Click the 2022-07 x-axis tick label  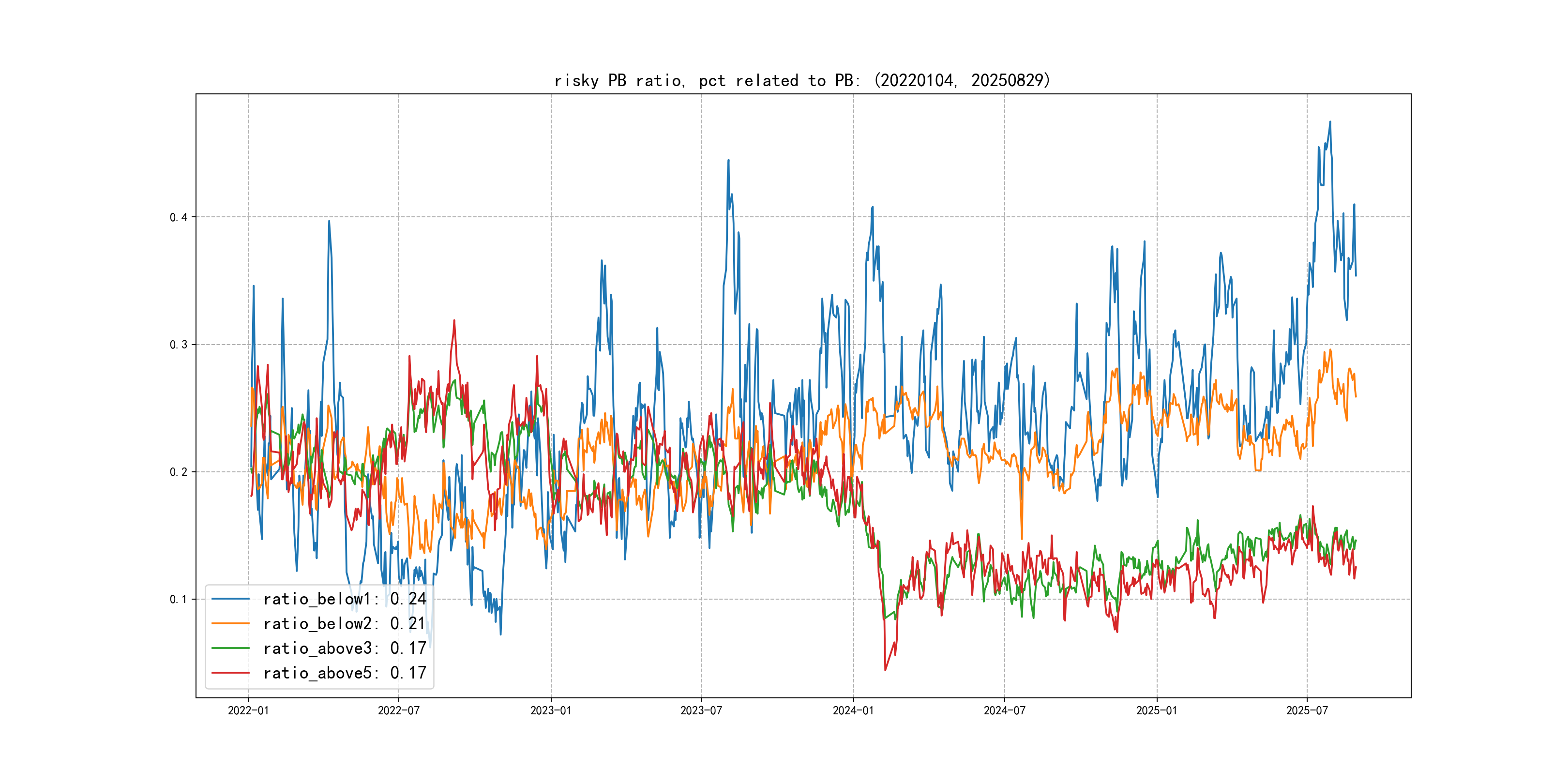(399, 710)
